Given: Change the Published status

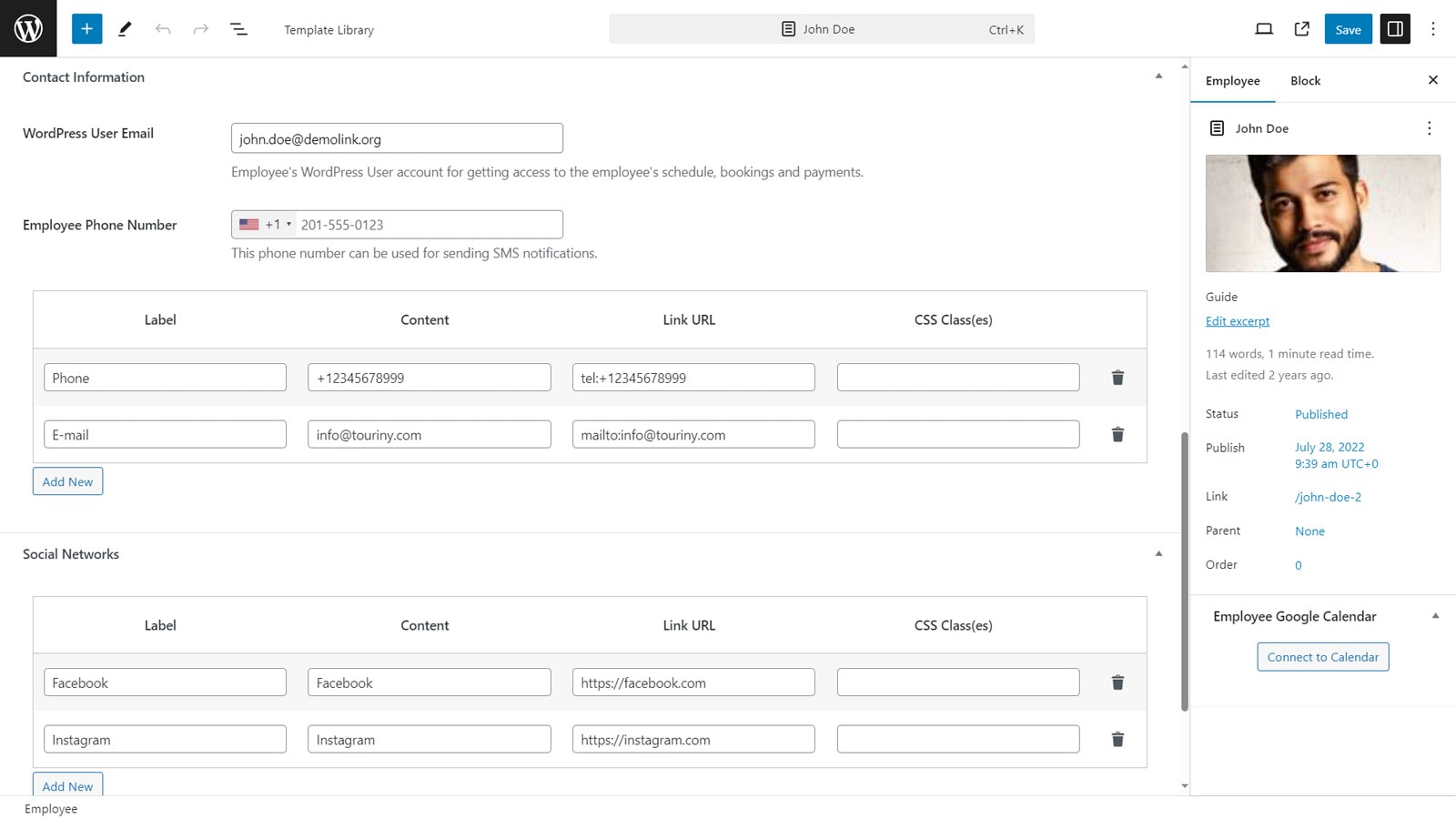Looking at the screenshot, I should point(1320,414).
